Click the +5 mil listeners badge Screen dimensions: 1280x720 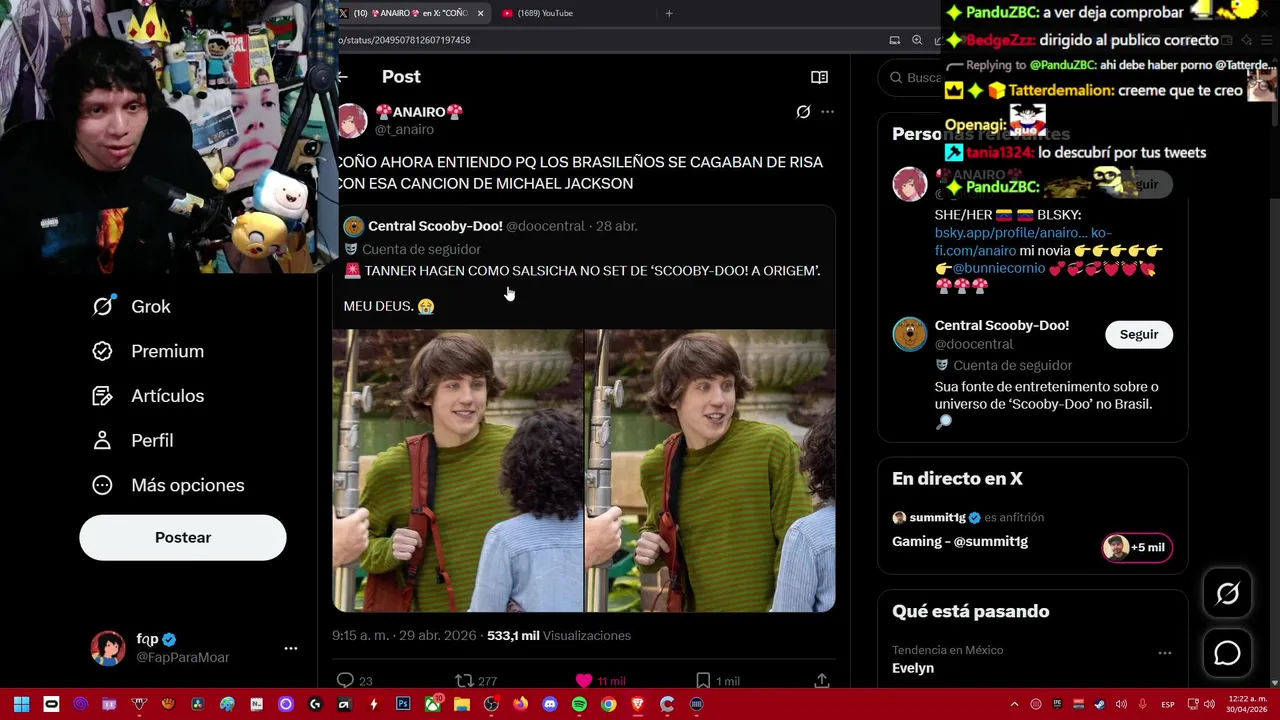pyautogui.click(x=1137, y=547)
